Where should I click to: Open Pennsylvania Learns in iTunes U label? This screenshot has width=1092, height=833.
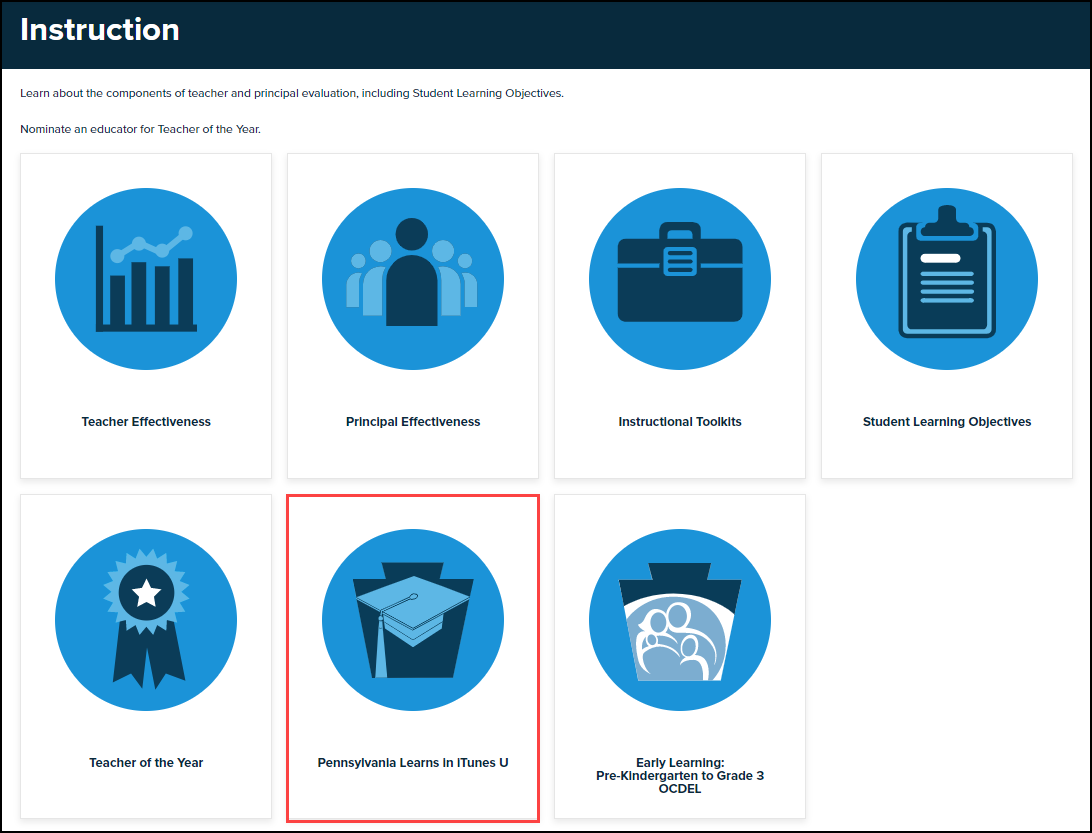click(413, 763)
